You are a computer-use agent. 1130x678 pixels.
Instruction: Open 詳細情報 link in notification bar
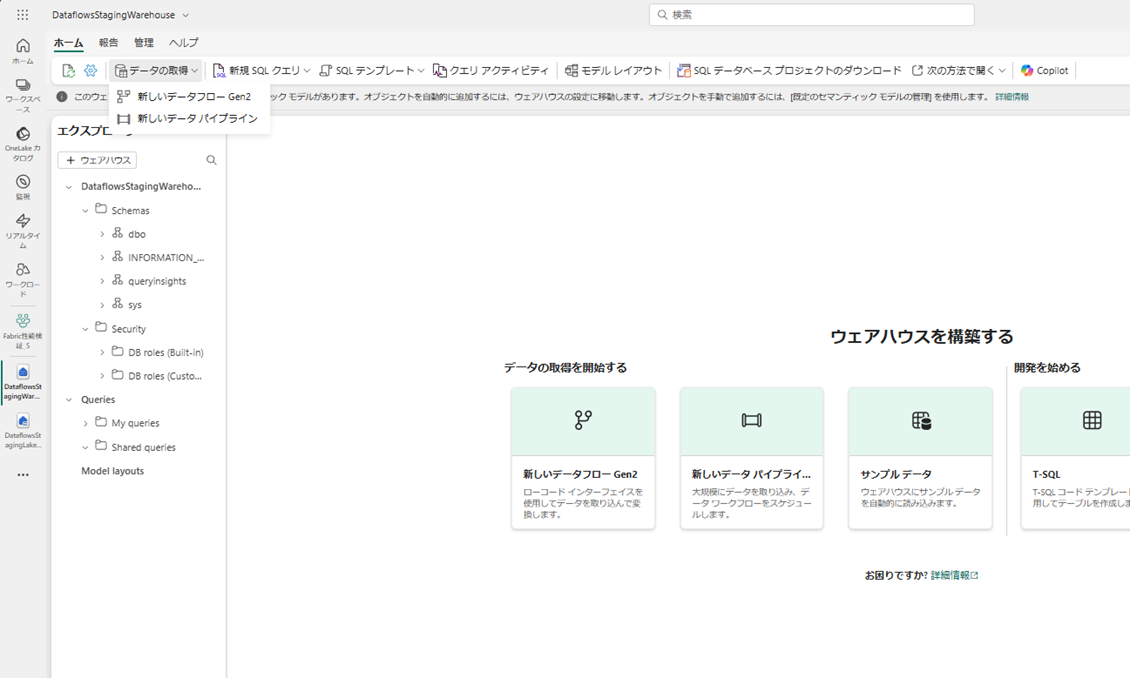point(1012,97)
